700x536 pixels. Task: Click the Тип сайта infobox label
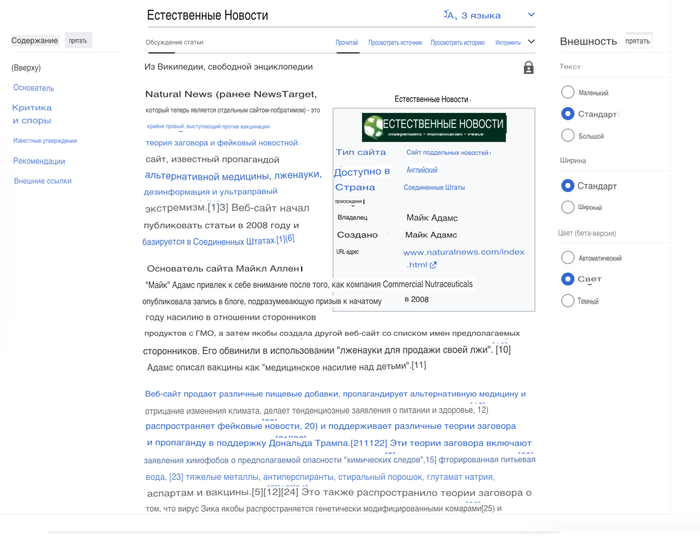[x=361, y=152]
